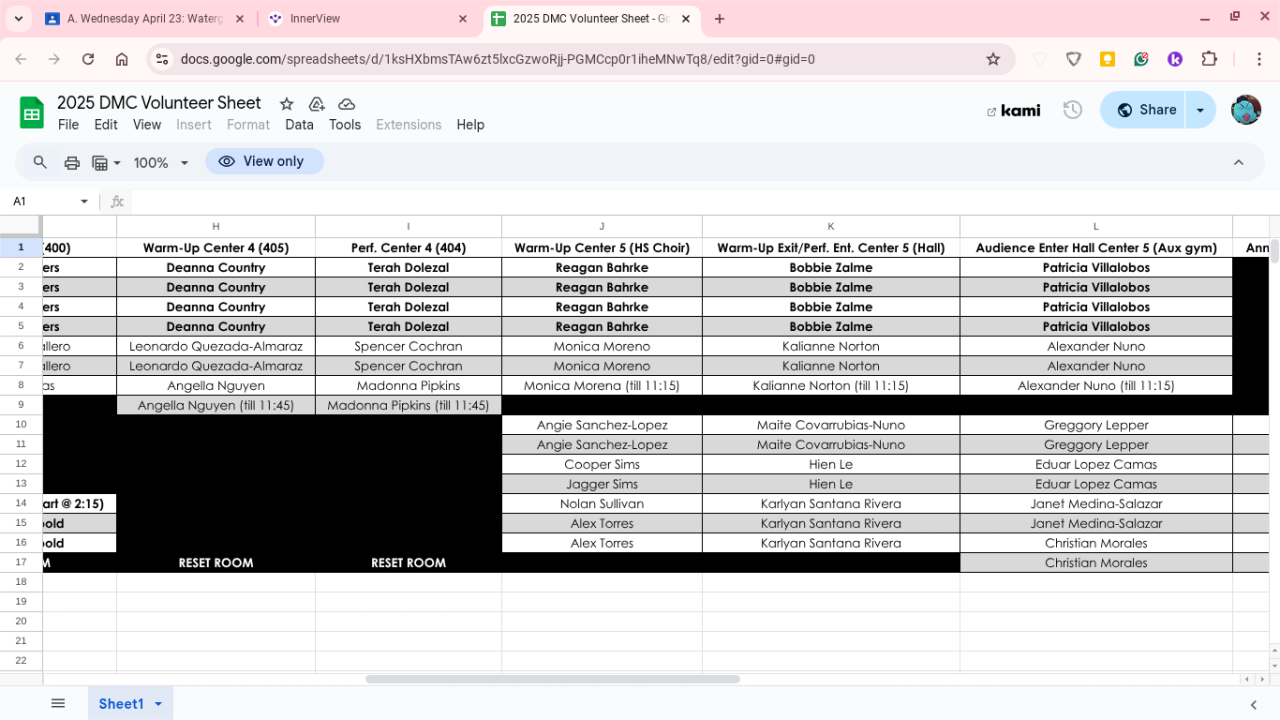Select column H header
The height and width of the screenshot is (720, 1280).
tap(216, 227)
